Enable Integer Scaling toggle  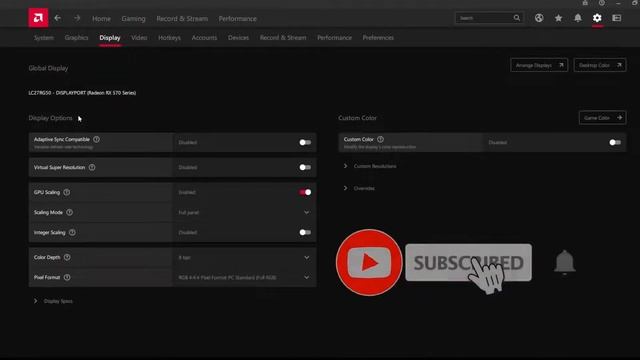pyautogui.click(x=305, y=232)
